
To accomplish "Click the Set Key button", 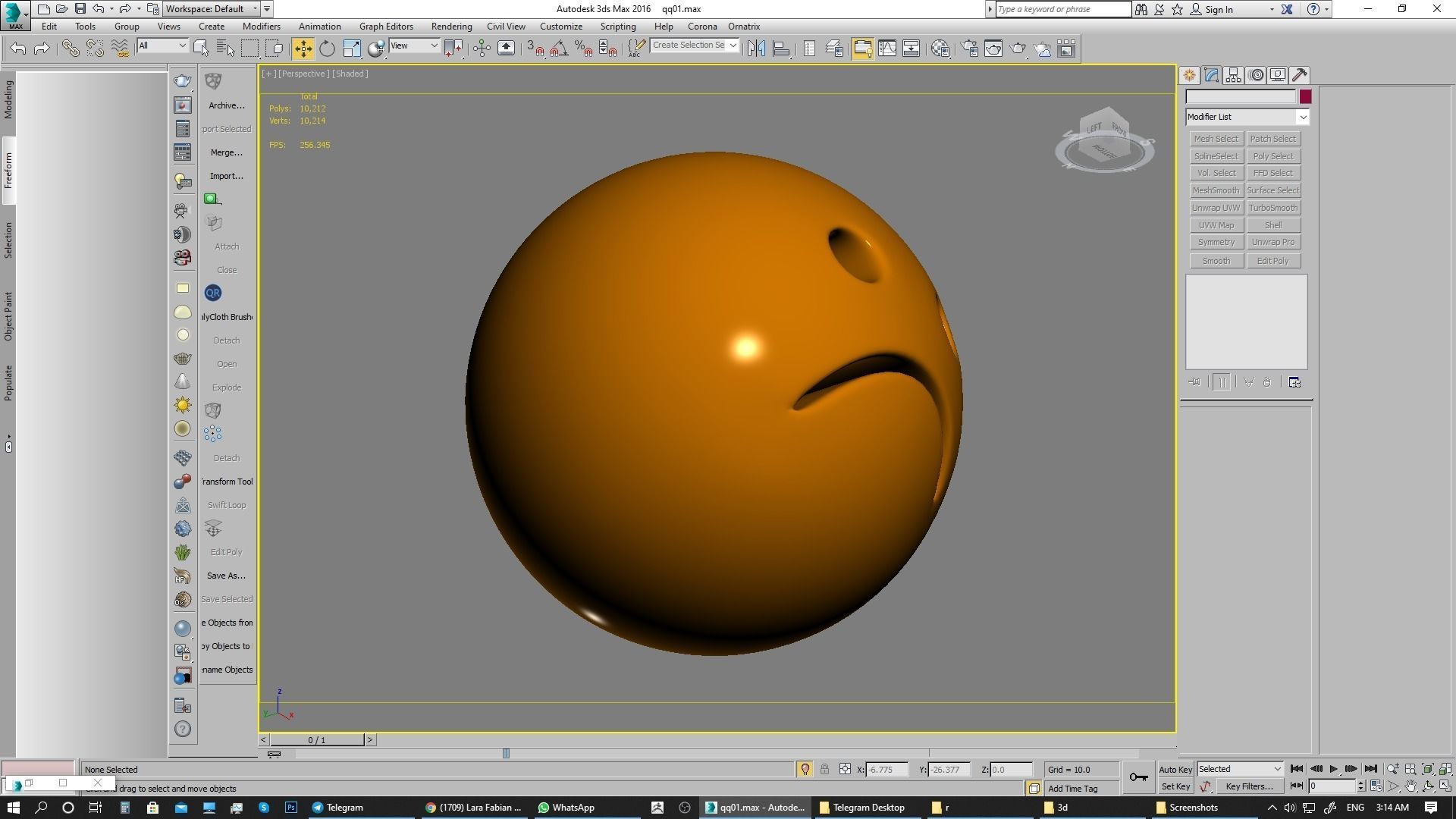I will (1175, 786).
